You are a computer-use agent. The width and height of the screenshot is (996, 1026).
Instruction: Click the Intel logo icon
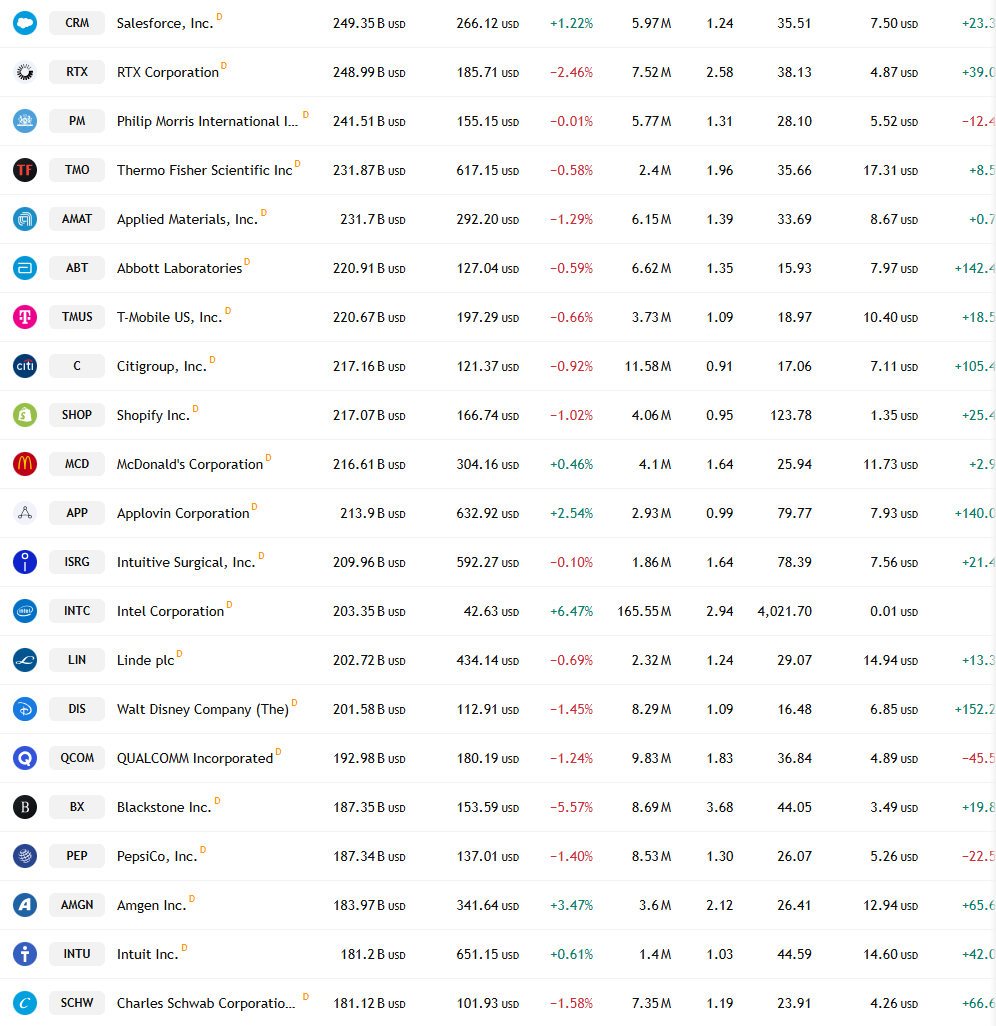click(25, 611)
